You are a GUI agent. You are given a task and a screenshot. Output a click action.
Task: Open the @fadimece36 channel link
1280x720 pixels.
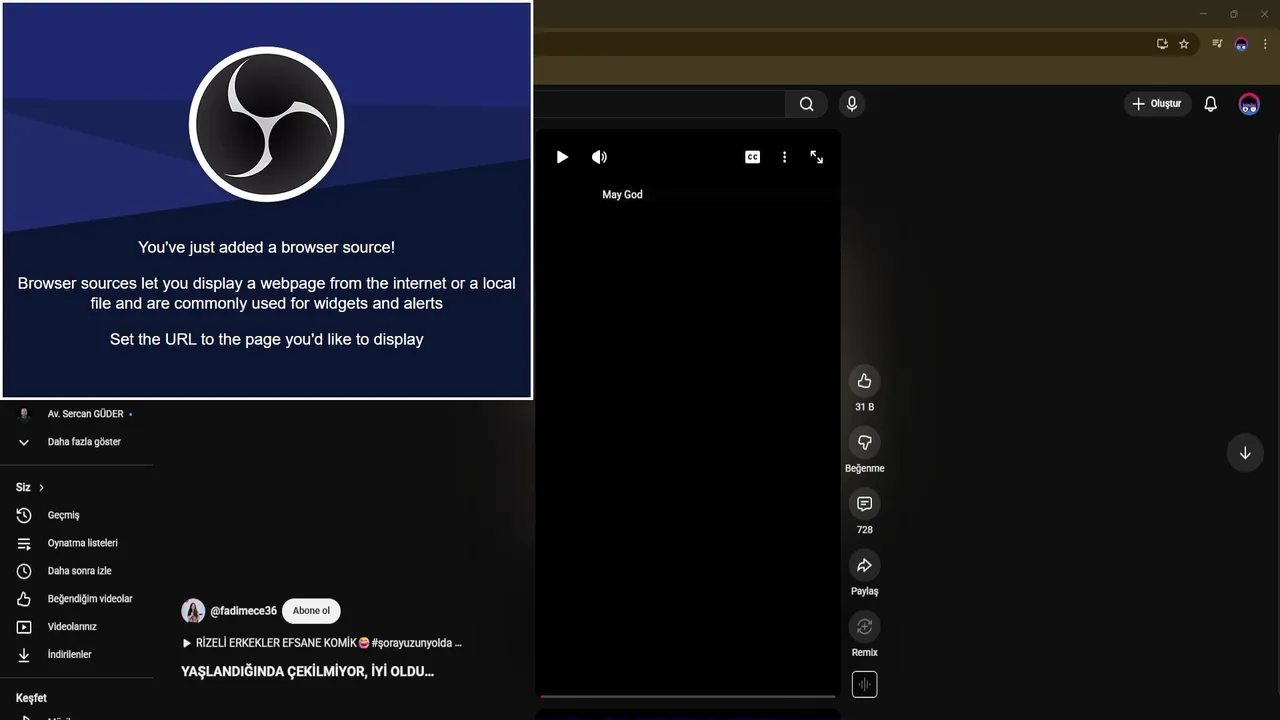tap(243, 611)
